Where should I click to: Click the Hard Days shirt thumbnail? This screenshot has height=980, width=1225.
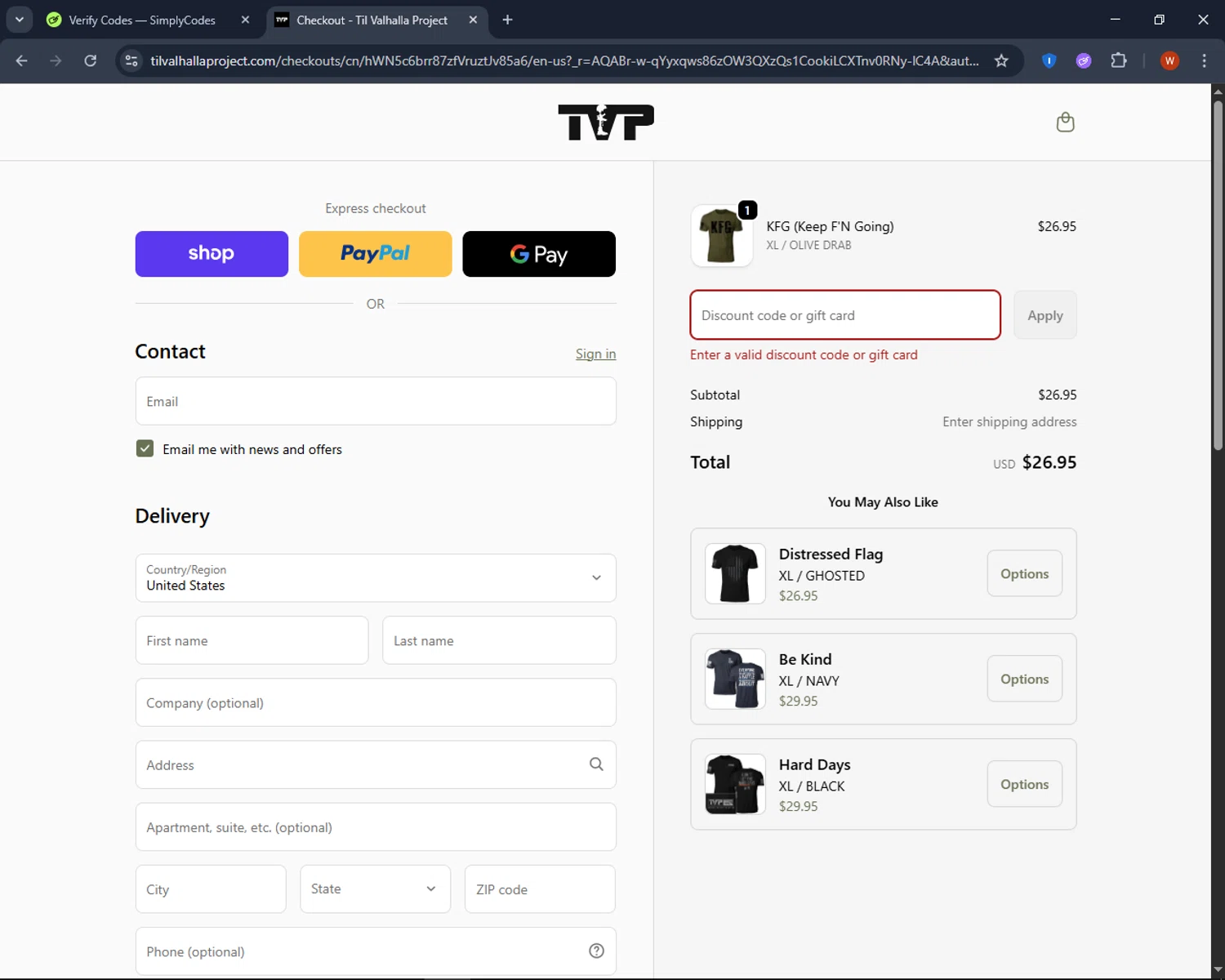(735, 784)
